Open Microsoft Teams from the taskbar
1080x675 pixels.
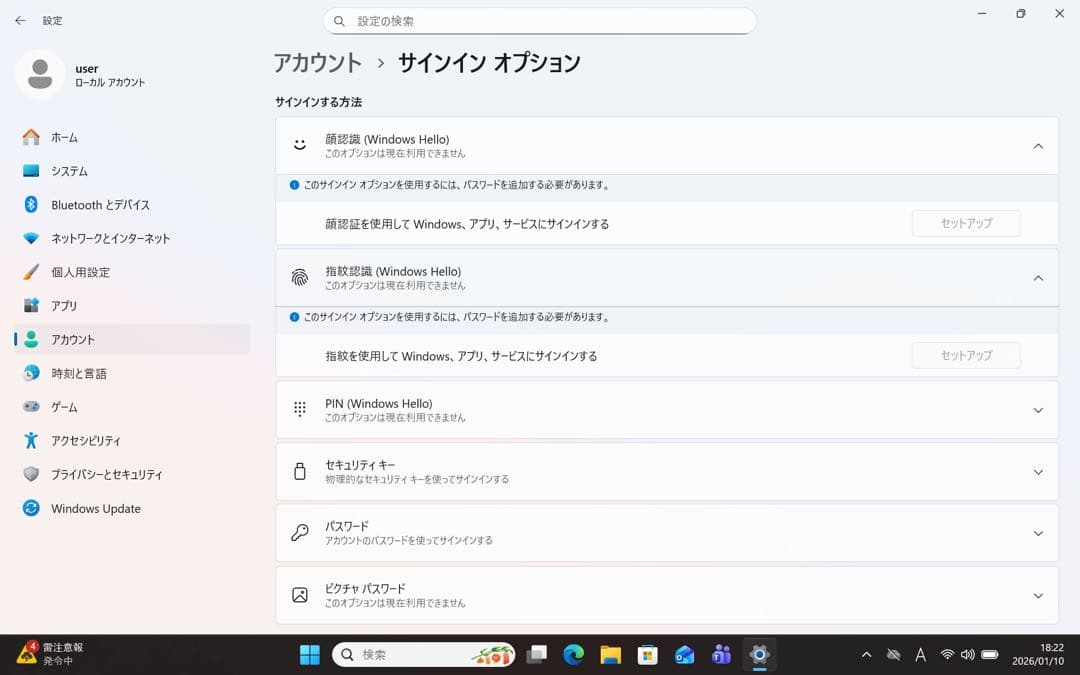(x=721, y=654)
